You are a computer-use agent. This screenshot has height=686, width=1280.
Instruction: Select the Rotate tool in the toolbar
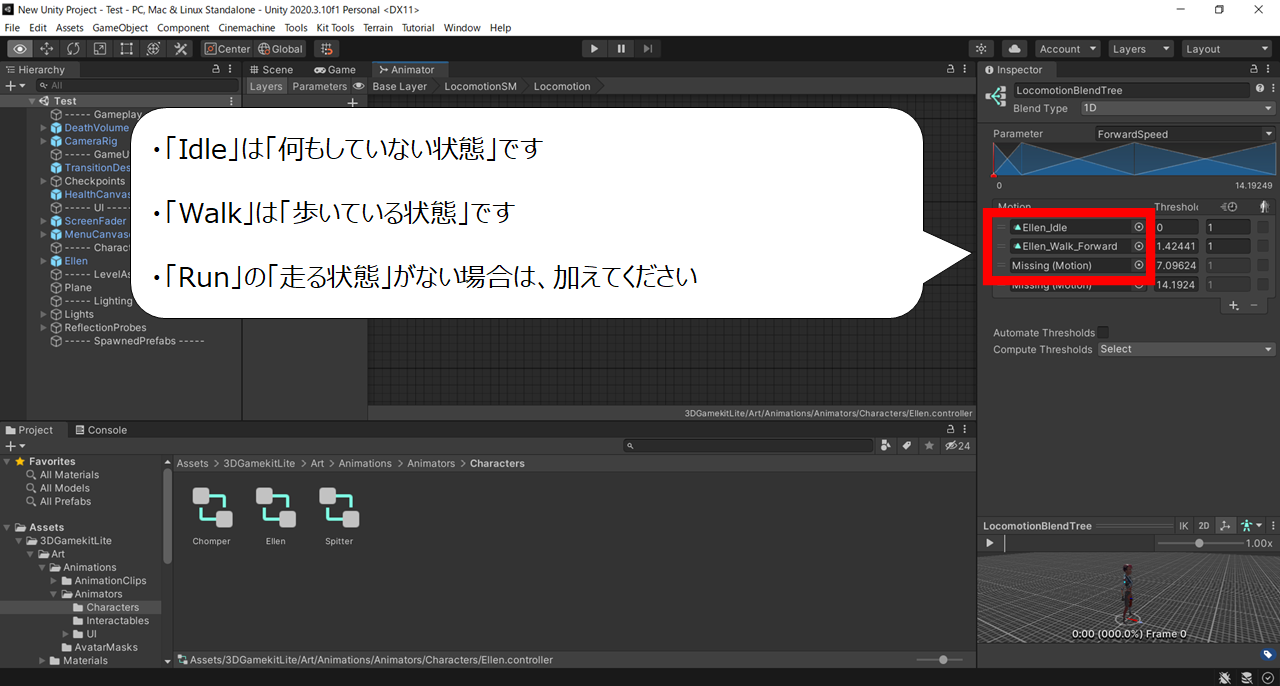click(x=74, y=49)
